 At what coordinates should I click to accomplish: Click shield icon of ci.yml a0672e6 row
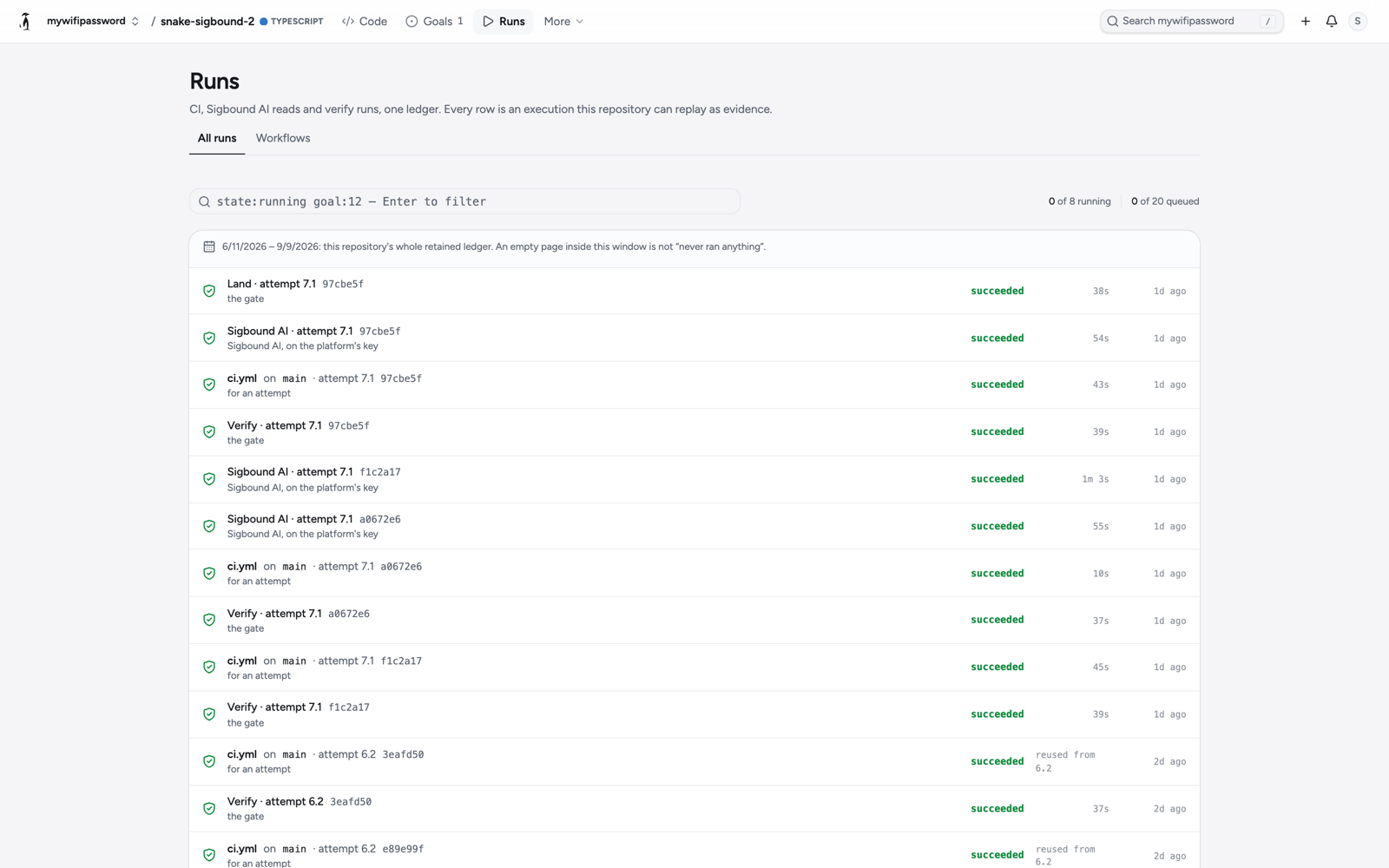click(x=209, y=573)
